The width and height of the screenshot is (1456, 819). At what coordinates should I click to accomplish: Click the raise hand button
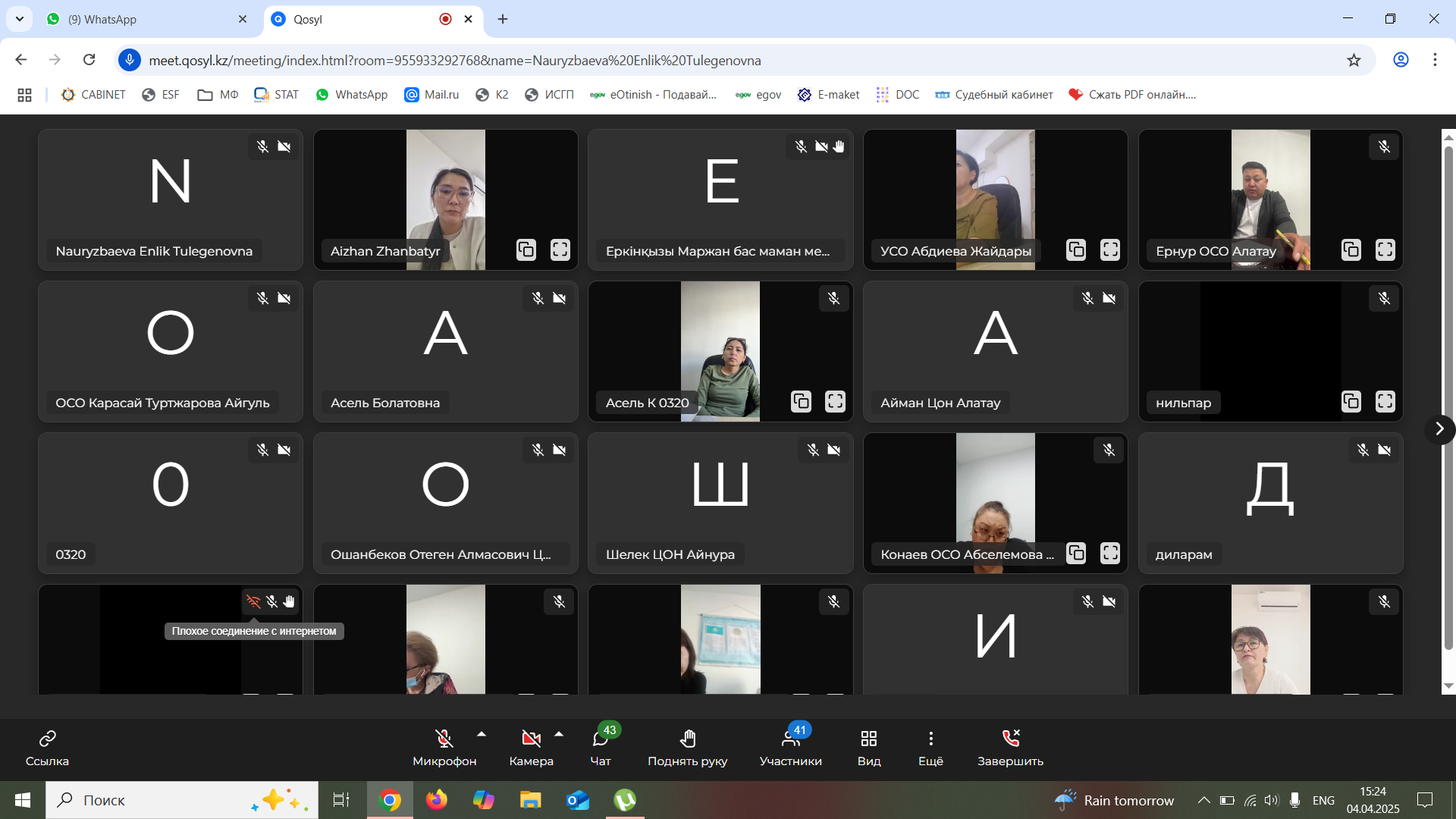pos(687,739)
